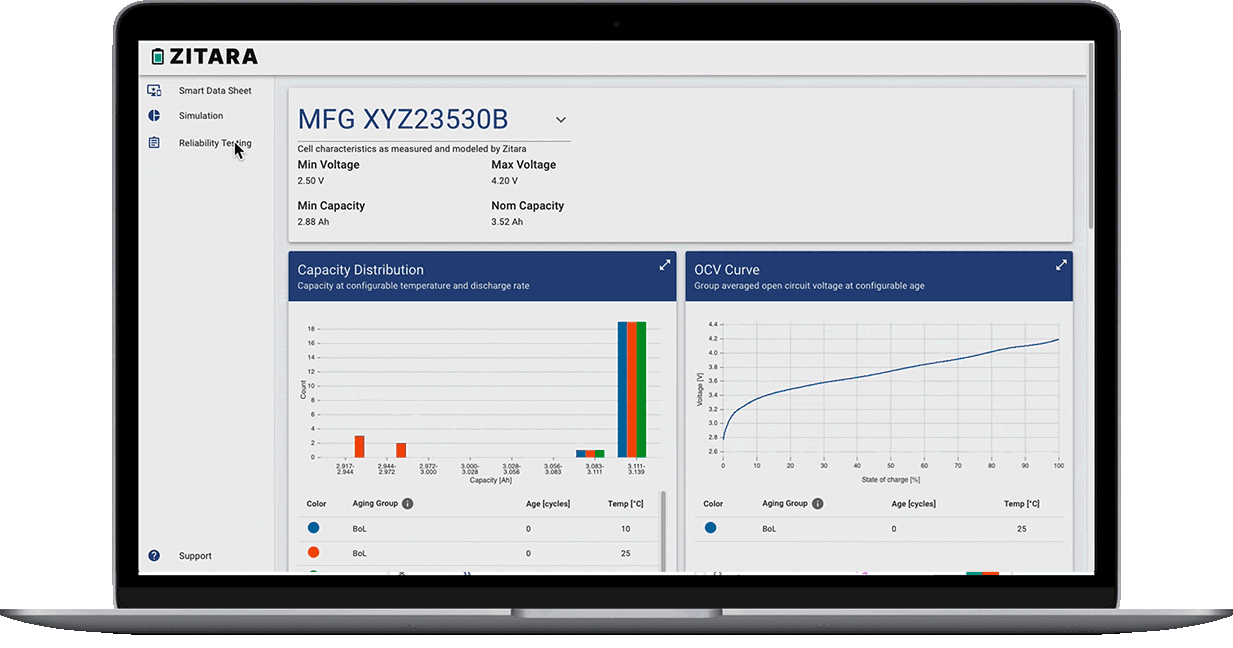Expand the OCV Curve chart fullscreen

[1061, 265]
